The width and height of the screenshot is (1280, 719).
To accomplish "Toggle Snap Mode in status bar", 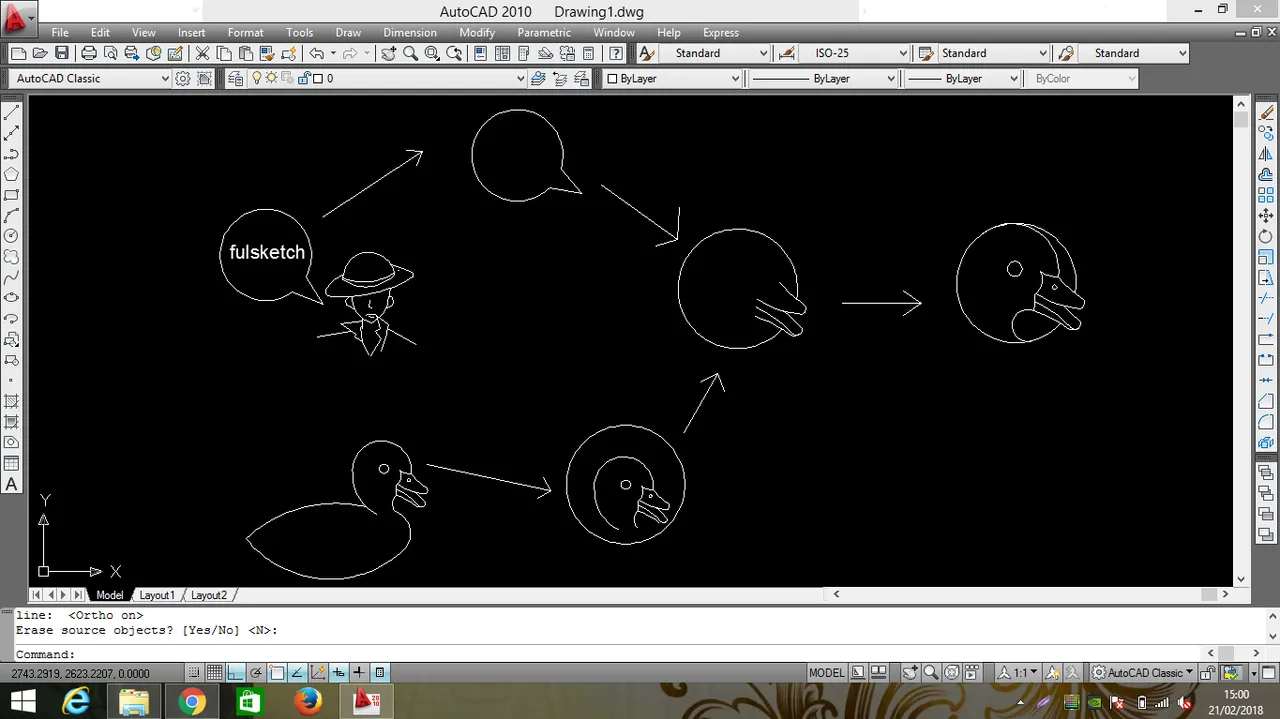I will coord(194,673).
